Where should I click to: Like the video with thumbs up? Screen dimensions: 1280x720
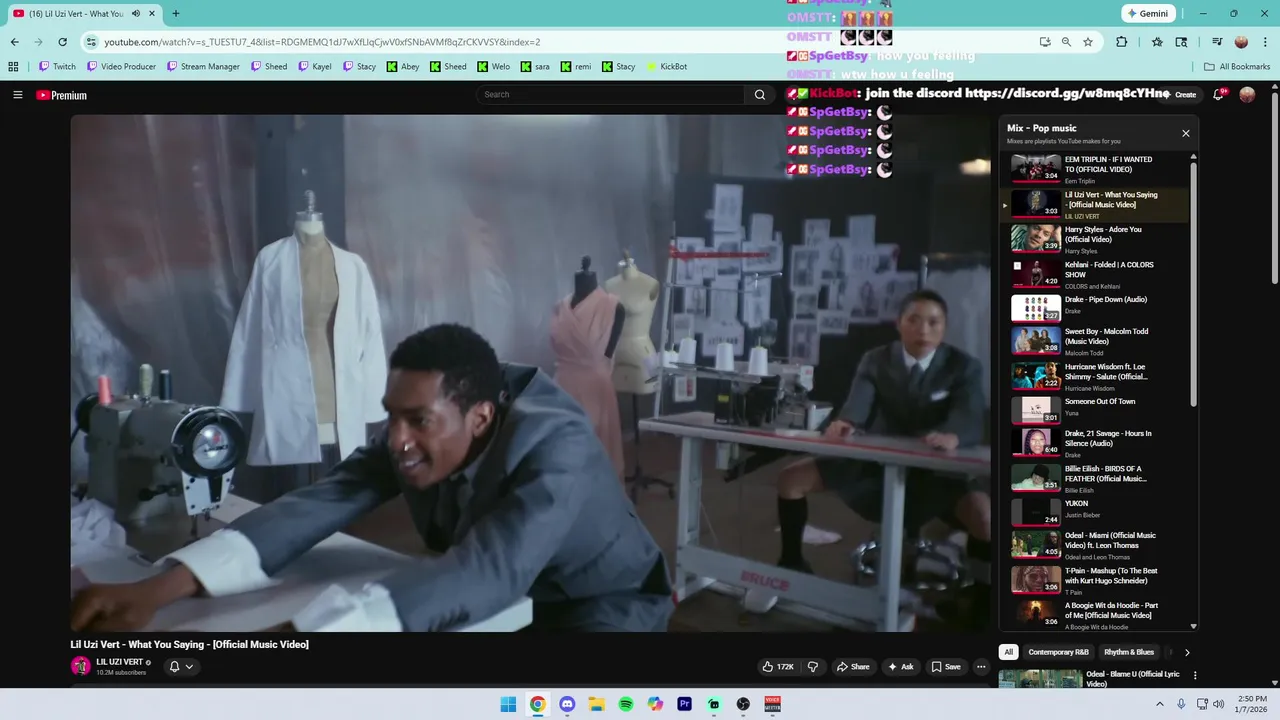779,667
